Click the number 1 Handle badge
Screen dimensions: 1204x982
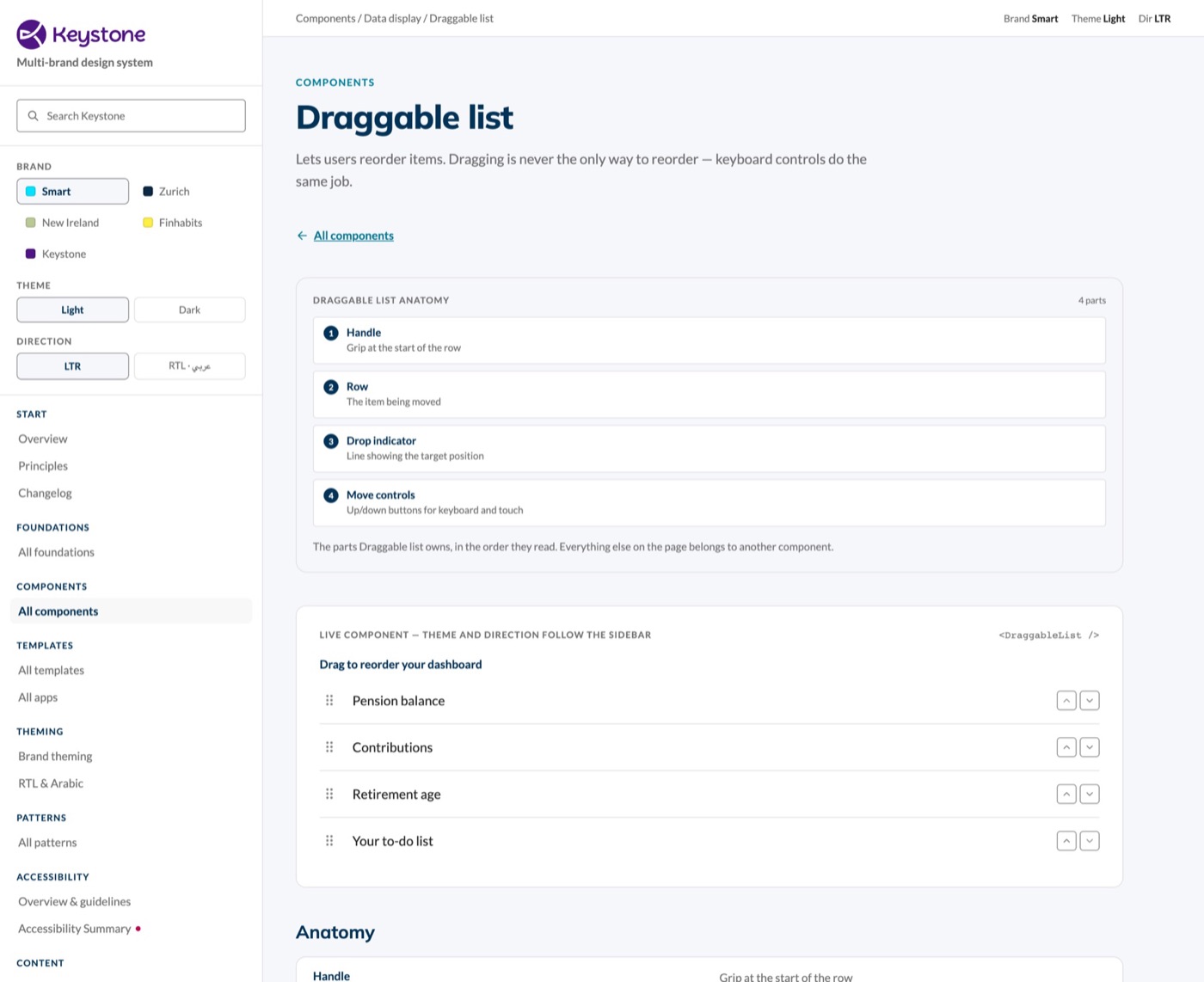(331, 333)
